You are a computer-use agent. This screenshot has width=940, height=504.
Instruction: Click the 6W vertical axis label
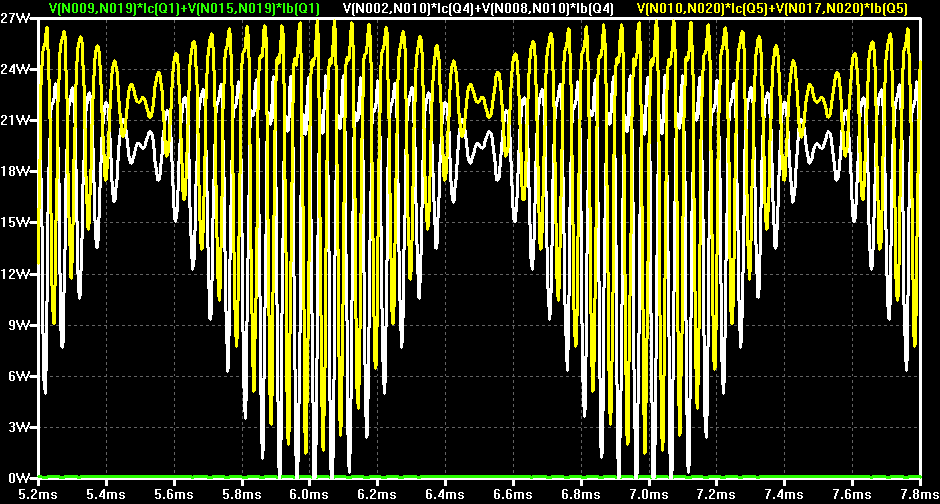tap(20, 376)
